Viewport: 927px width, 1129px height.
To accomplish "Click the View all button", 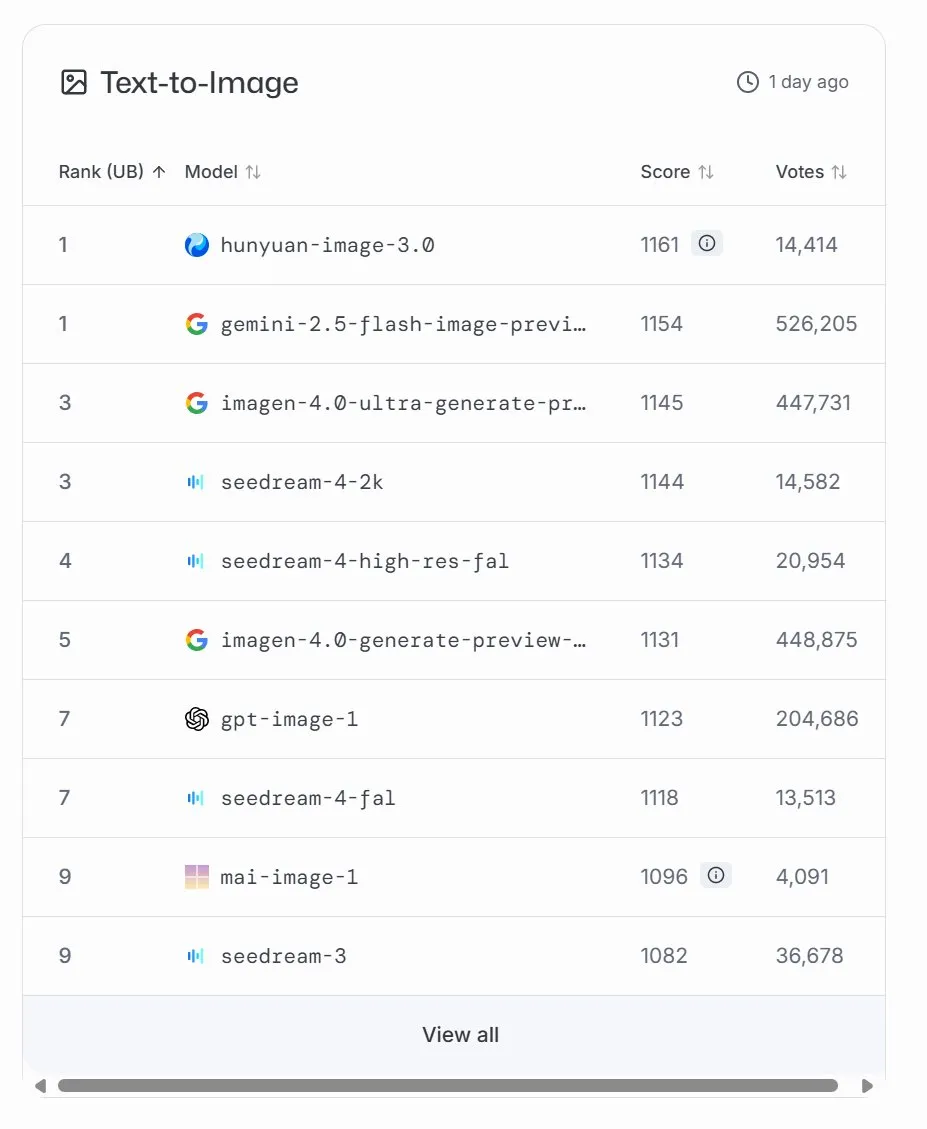I will [x=461, y=1035].
